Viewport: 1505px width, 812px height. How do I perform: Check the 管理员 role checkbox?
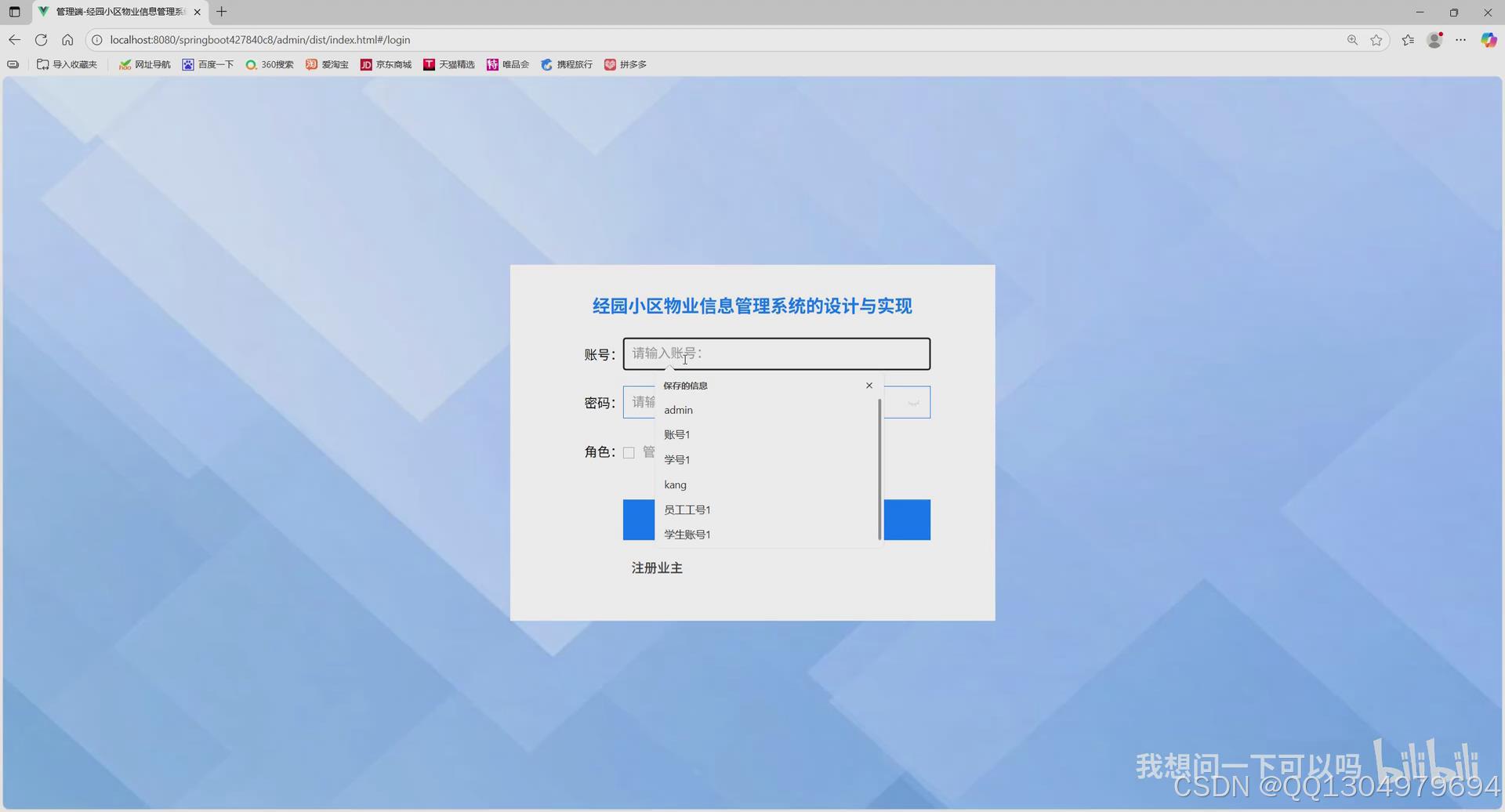point(629,452)
